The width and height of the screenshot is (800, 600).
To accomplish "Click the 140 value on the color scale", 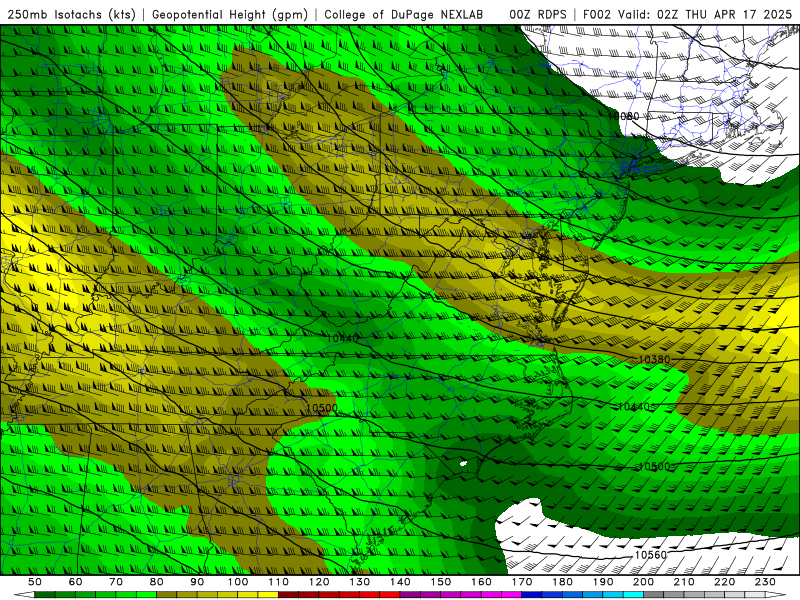I will (400, 582).
